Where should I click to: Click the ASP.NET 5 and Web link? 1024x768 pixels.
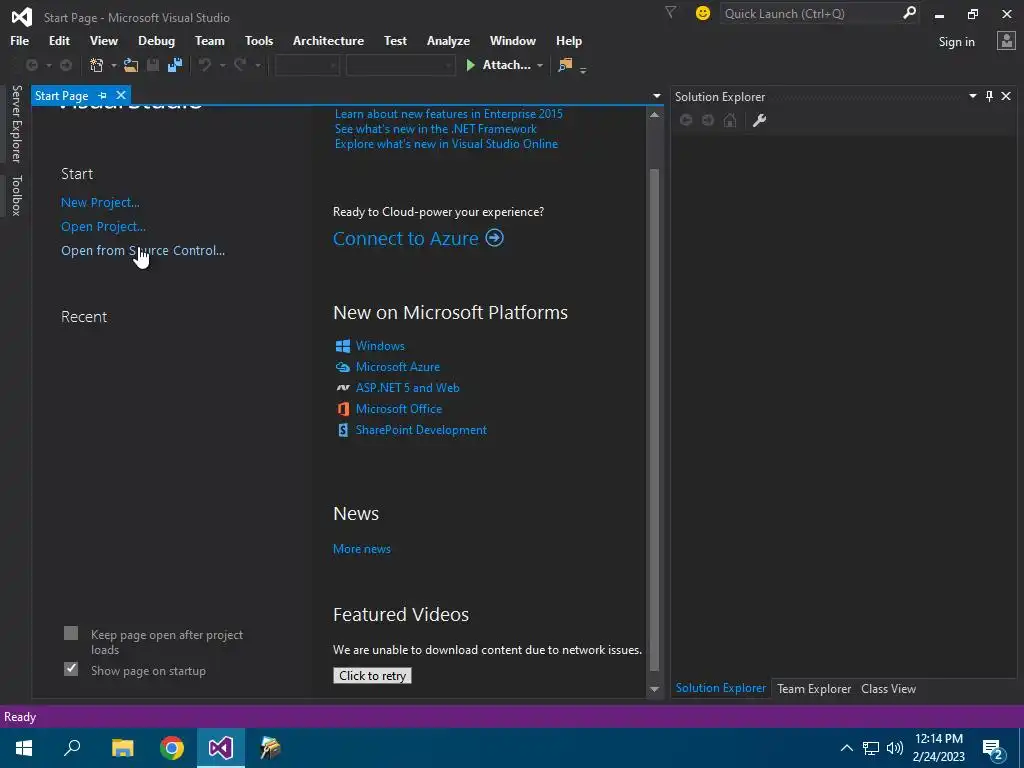[408, 388]
